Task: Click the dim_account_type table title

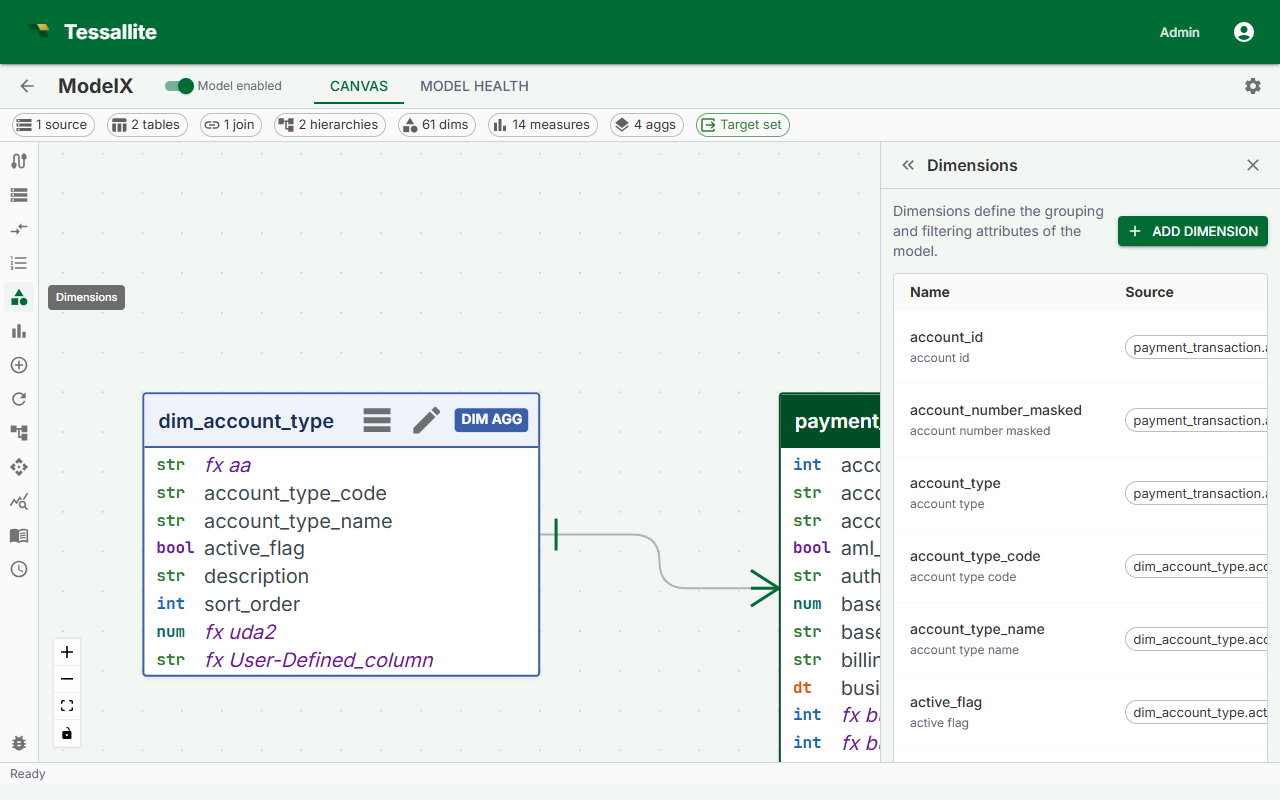Action: tap(246, 421)
